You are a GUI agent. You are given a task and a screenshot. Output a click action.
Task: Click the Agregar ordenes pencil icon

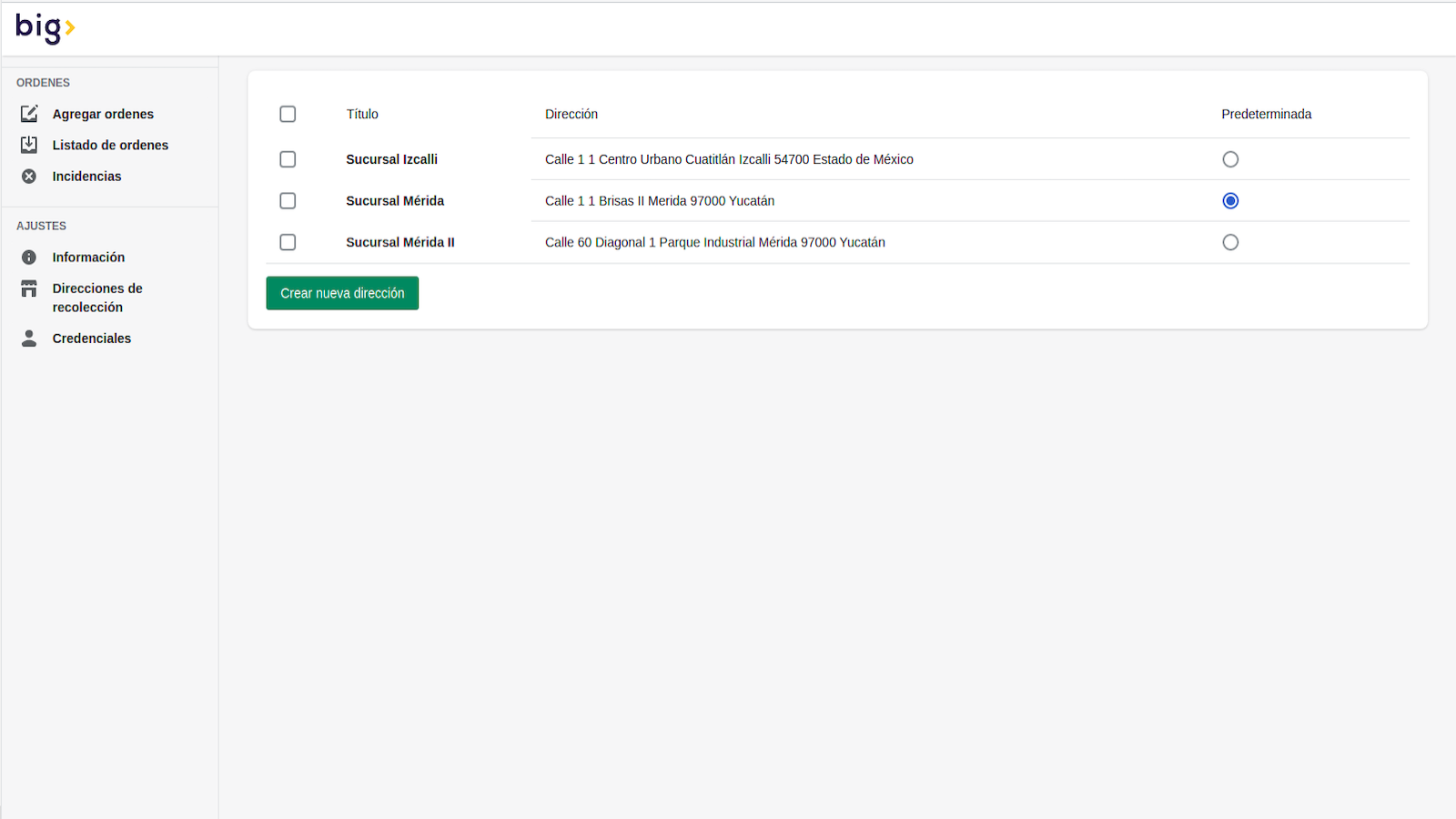click(29, 114)
